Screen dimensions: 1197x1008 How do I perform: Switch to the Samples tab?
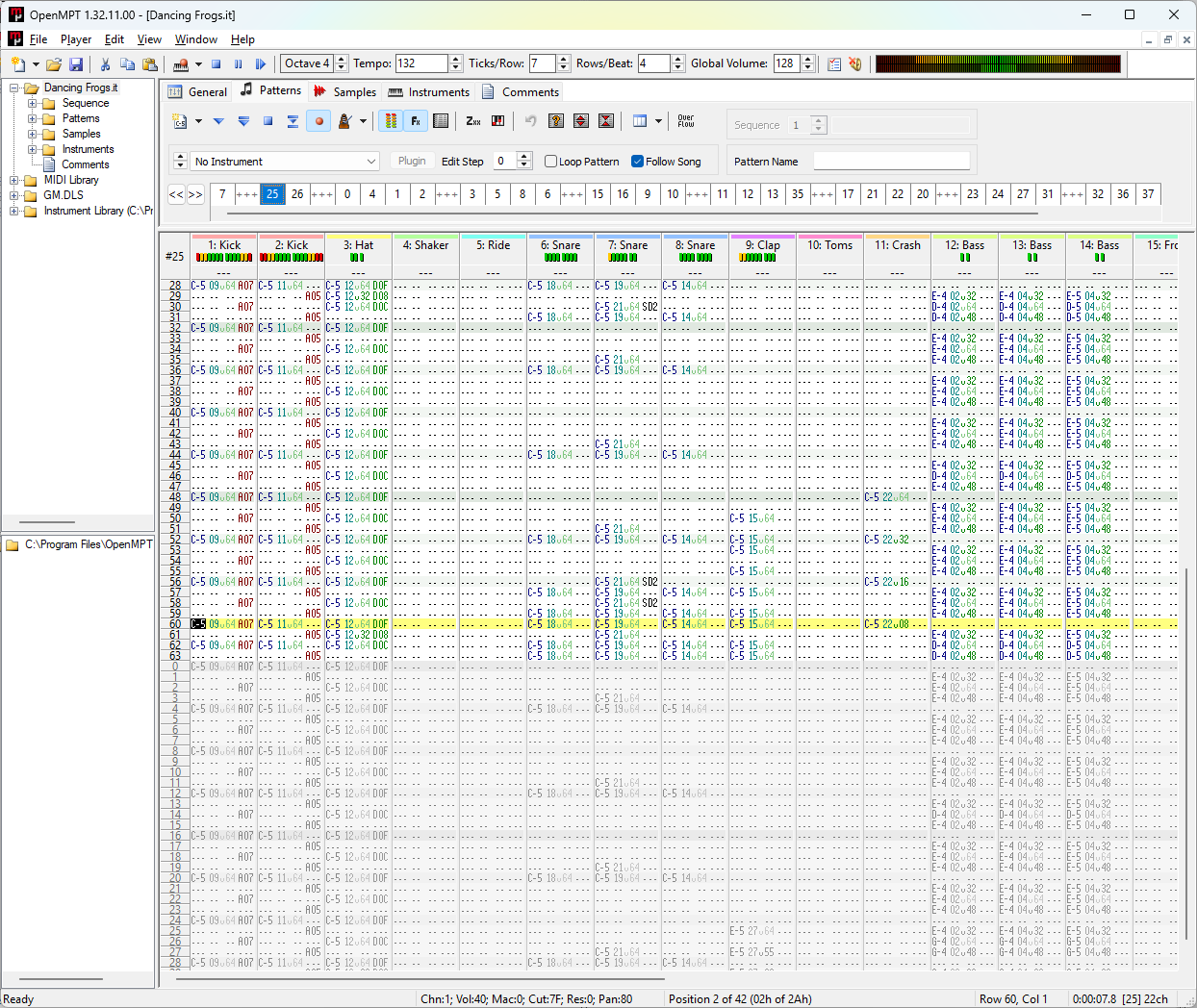point(344,92)
